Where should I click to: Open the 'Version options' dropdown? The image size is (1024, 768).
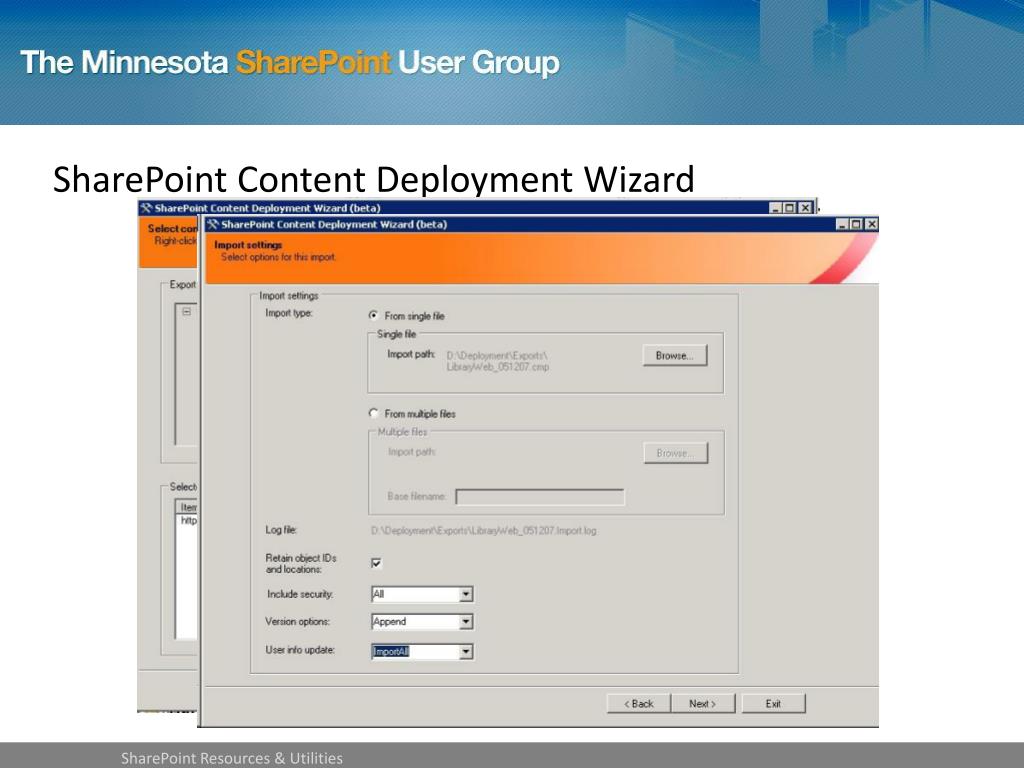[466, 622]
